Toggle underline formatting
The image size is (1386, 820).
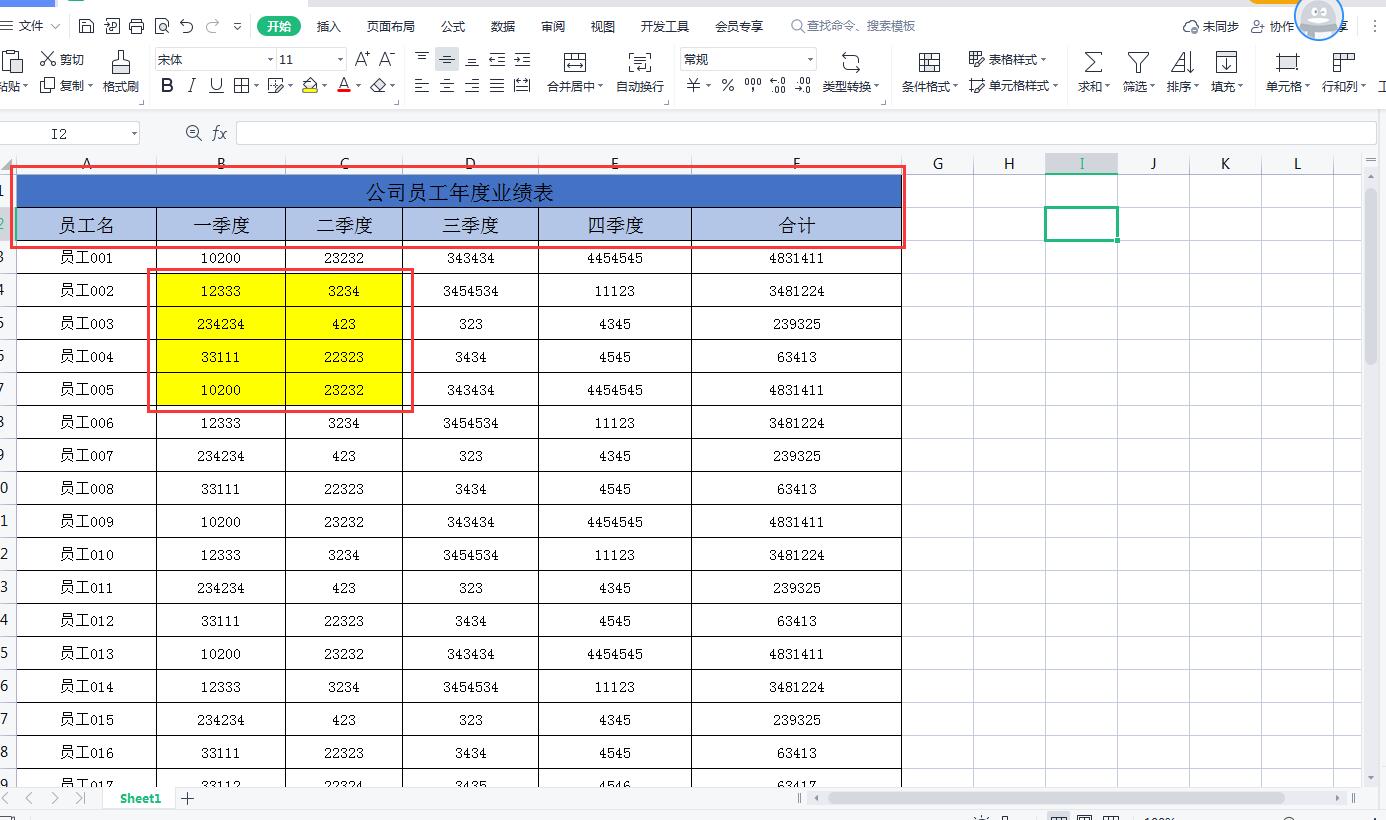pyautogui.click(x=216, y=86)
